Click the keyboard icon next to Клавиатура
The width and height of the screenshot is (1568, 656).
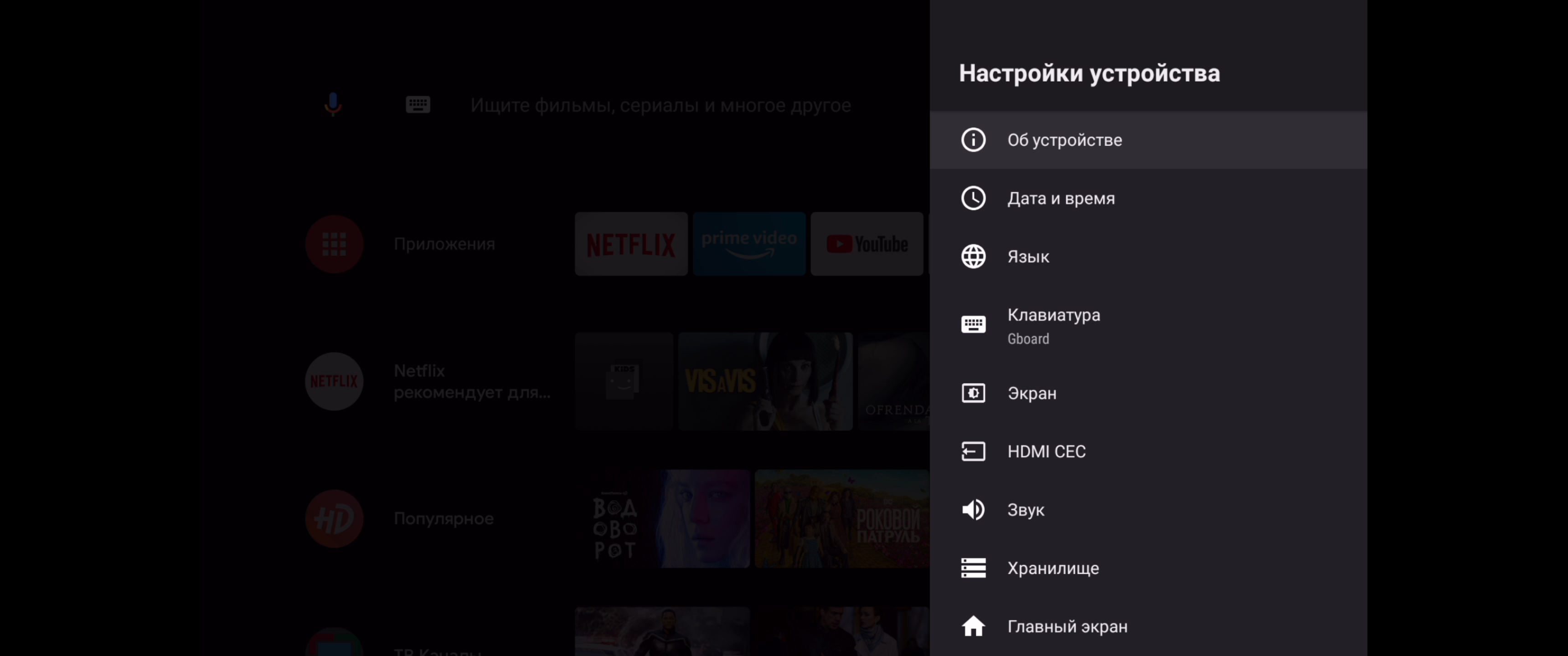[973, 324]
